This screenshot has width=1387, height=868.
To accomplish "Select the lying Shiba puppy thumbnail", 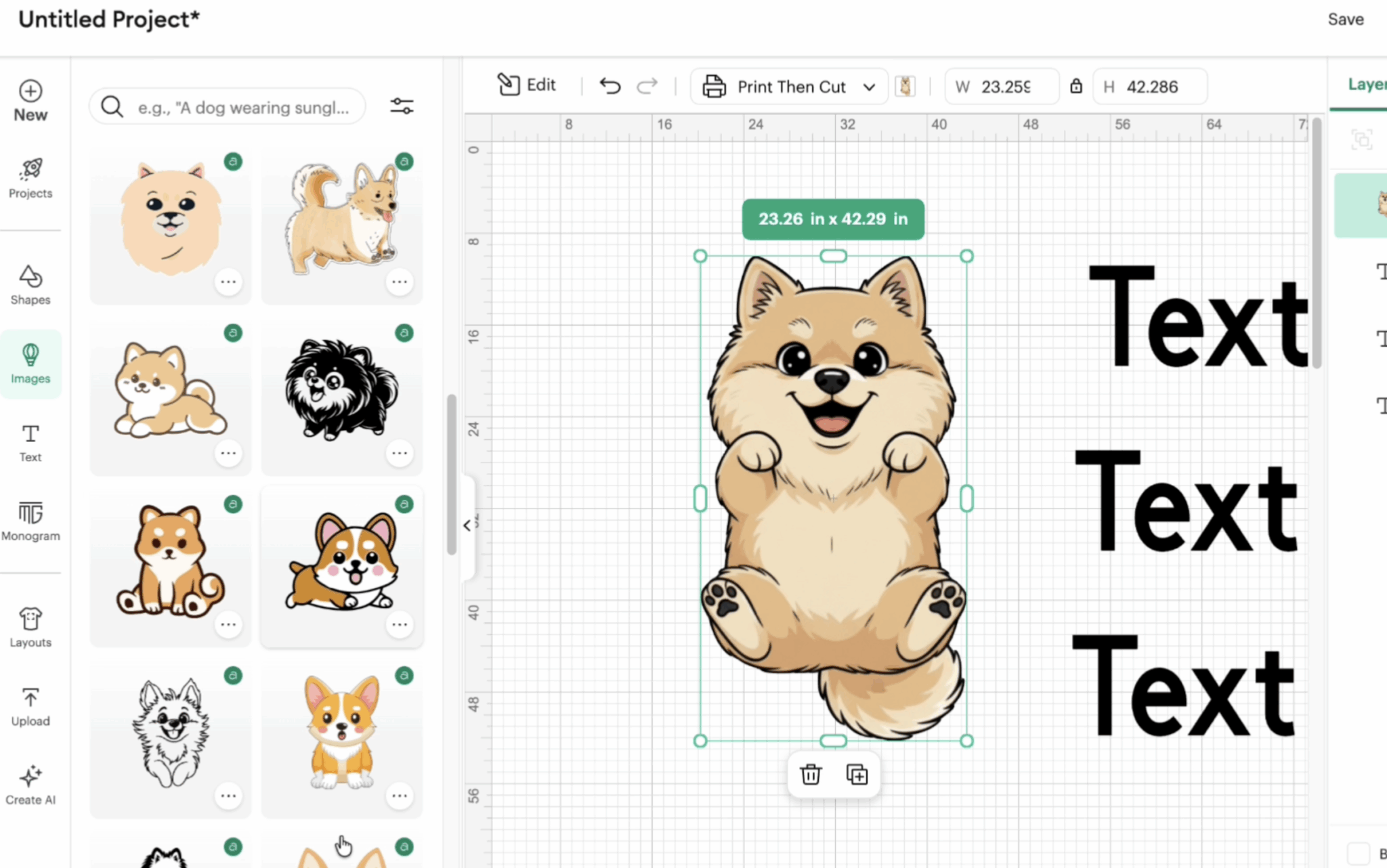I will [170, 398].
